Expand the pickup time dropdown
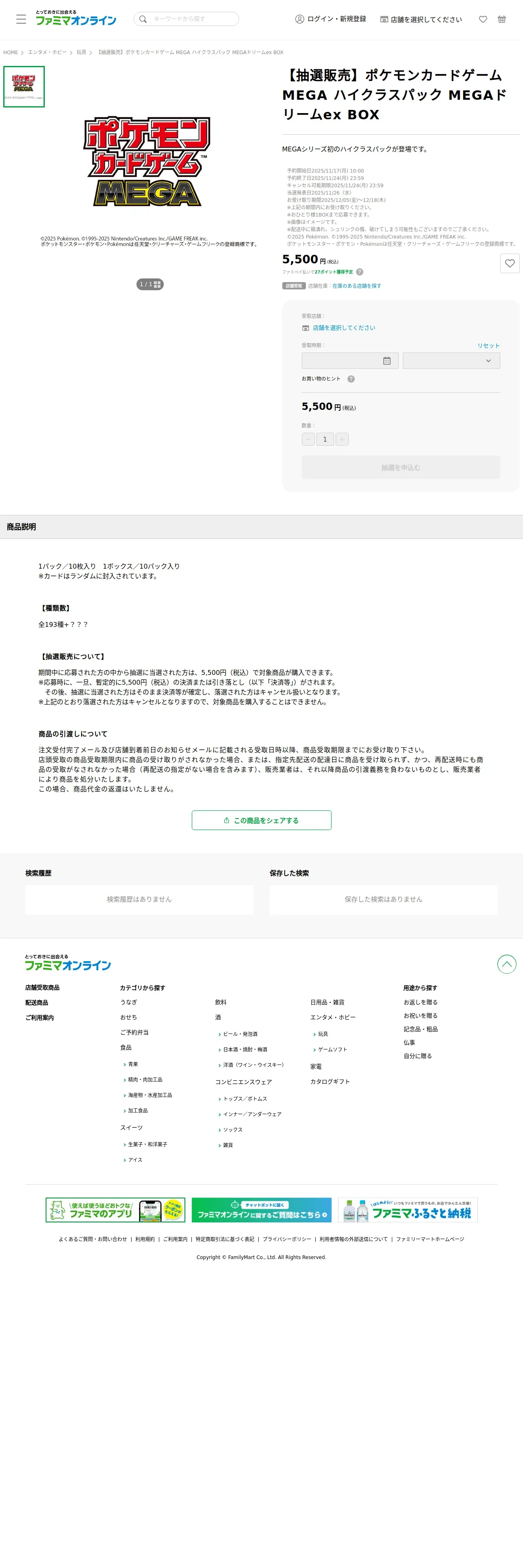The image size is (523, 1568). coord(451,360)
